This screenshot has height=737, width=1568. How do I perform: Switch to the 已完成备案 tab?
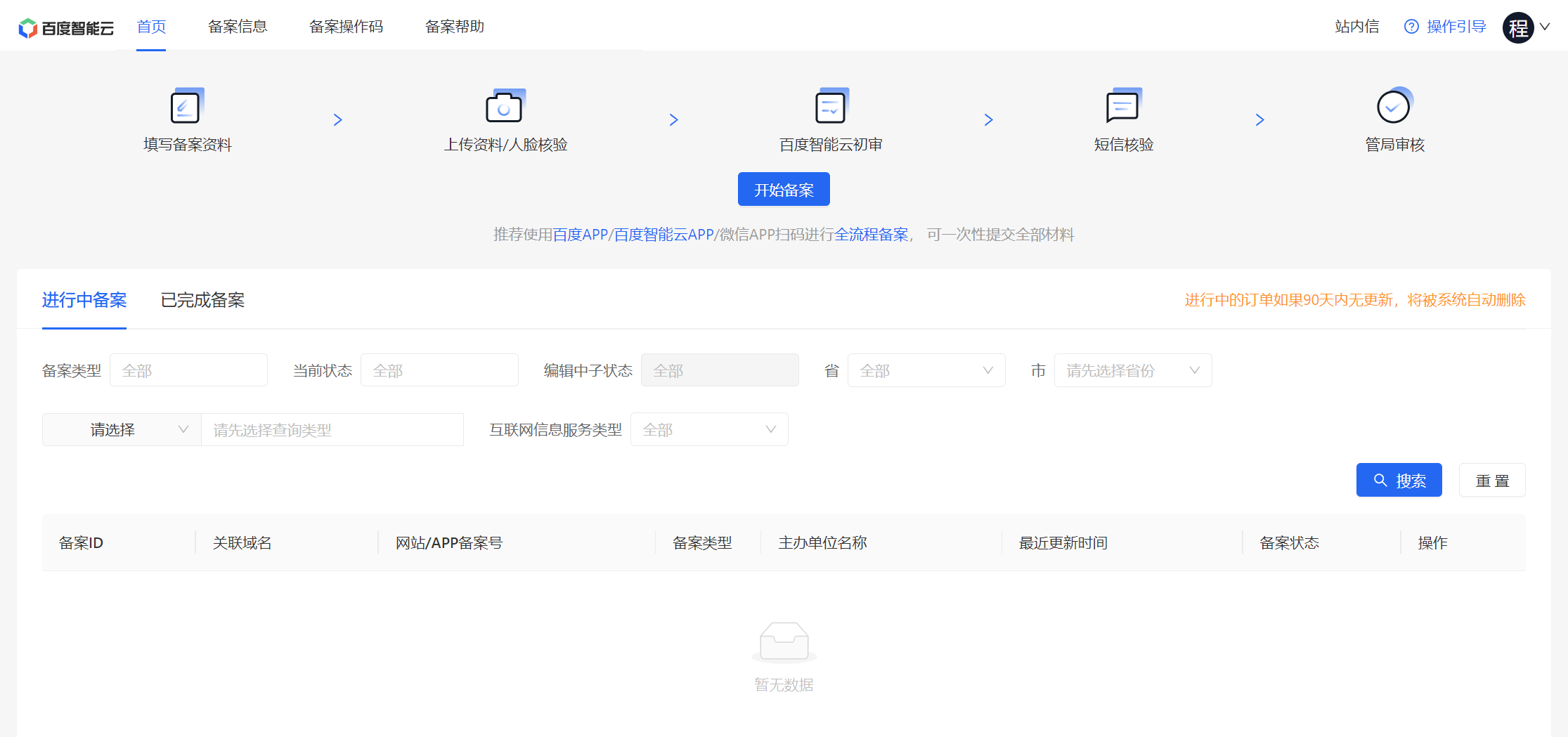[x=202, y=300]
